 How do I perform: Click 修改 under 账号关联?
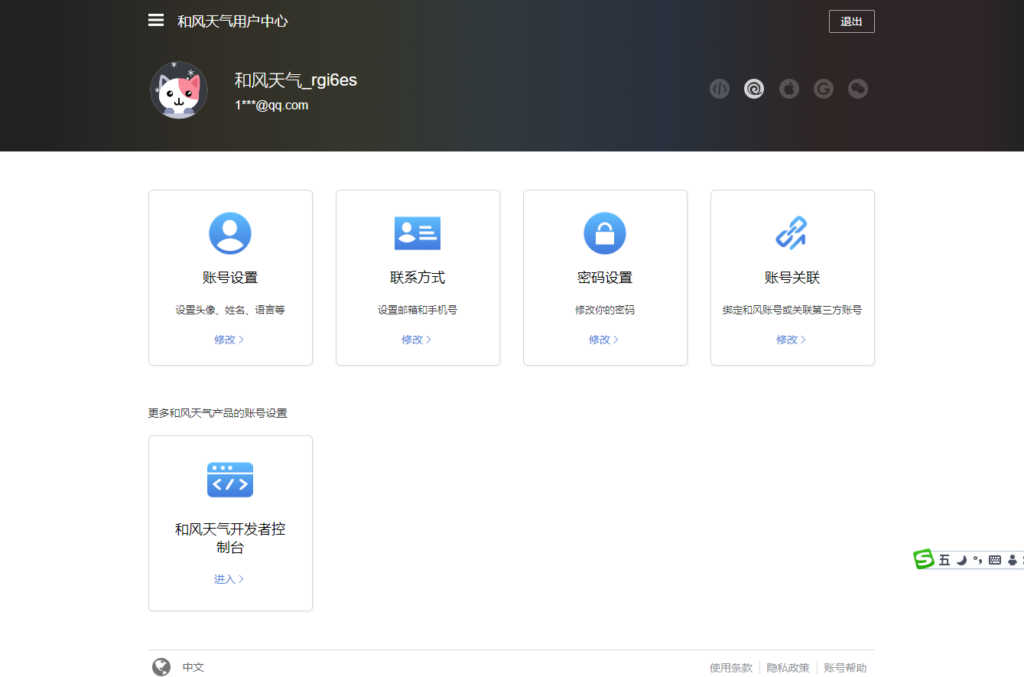(790, 339)
